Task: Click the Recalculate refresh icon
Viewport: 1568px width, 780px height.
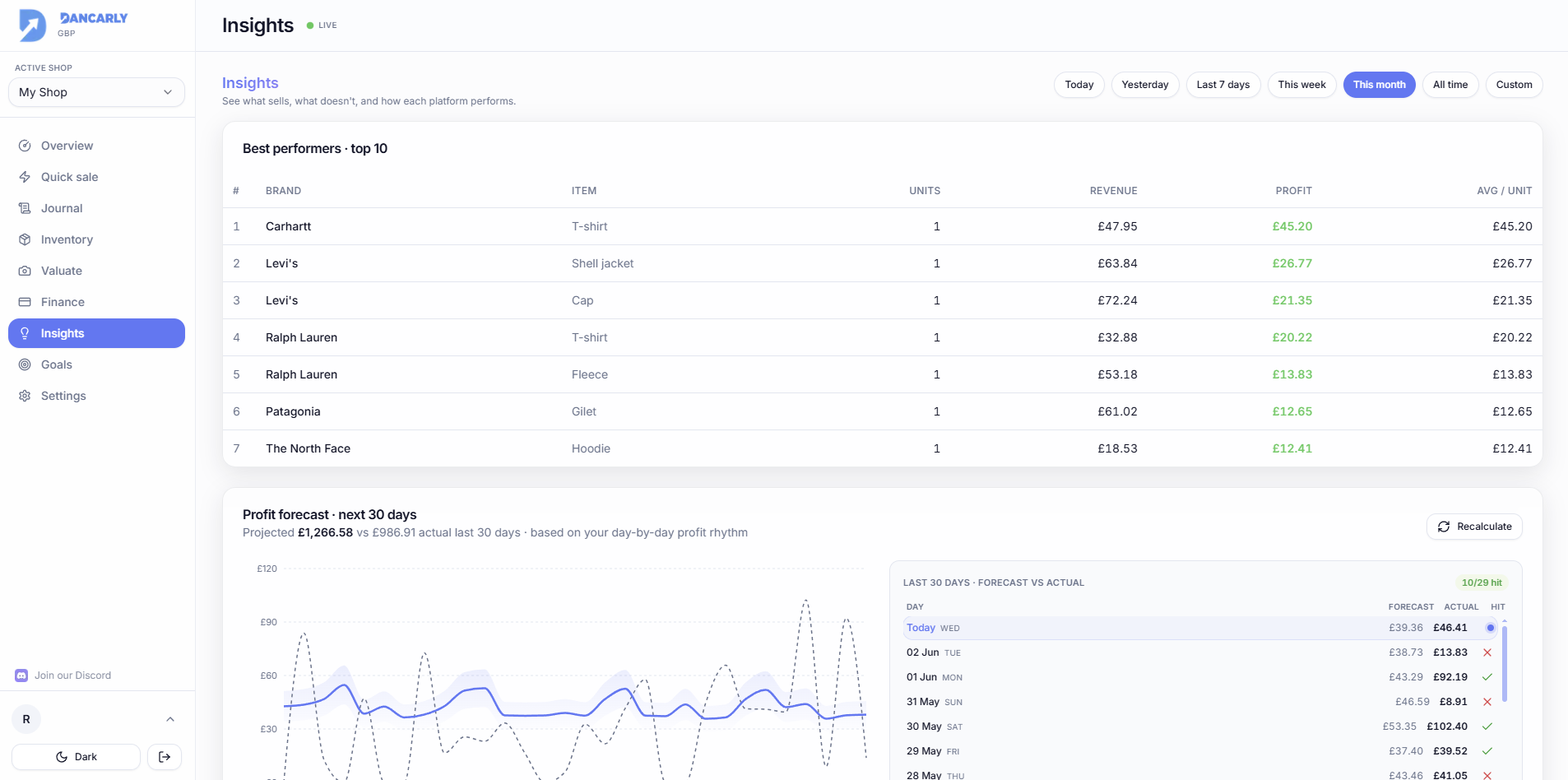Action: (x=1444, y=527)
